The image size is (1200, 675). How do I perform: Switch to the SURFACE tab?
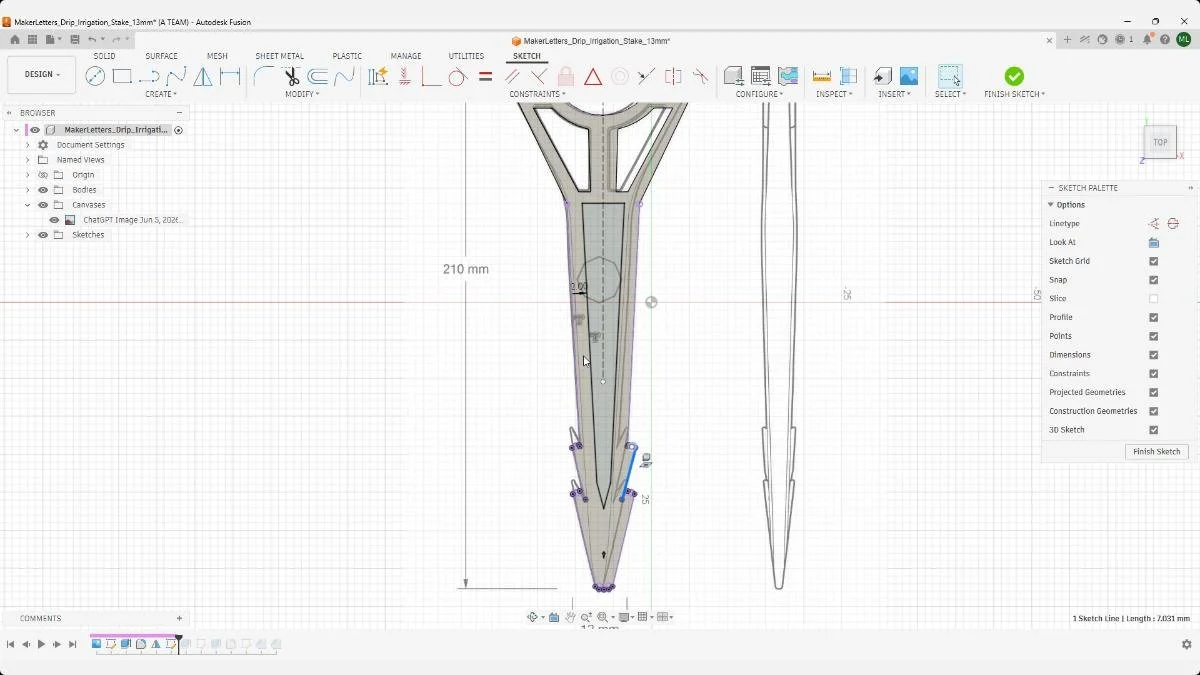(161, 56)
